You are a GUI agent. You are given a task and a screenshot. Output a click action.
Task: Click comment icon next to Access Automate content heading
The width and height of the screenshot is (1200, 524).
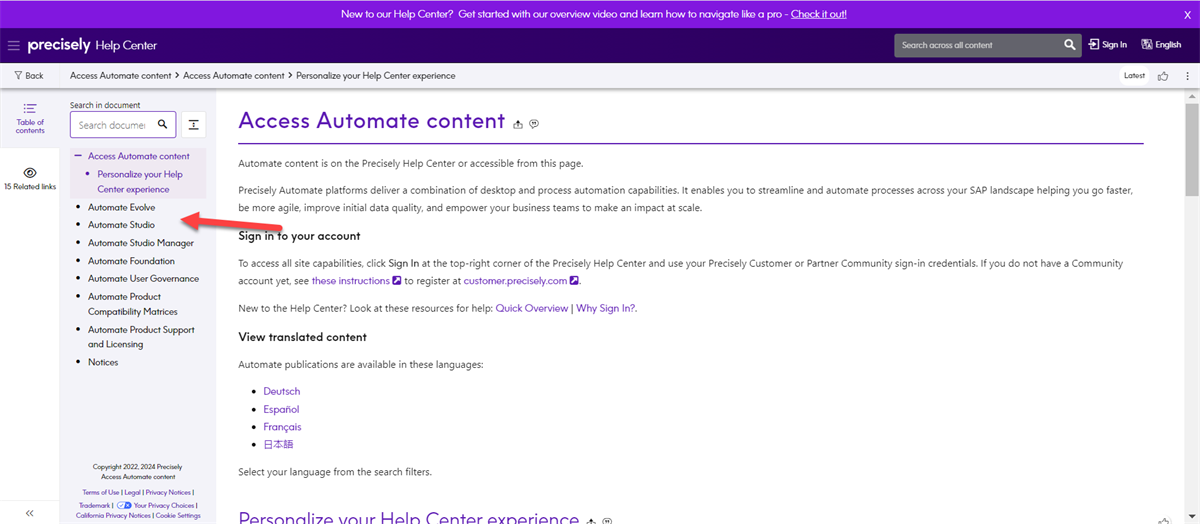pos(535,124)
